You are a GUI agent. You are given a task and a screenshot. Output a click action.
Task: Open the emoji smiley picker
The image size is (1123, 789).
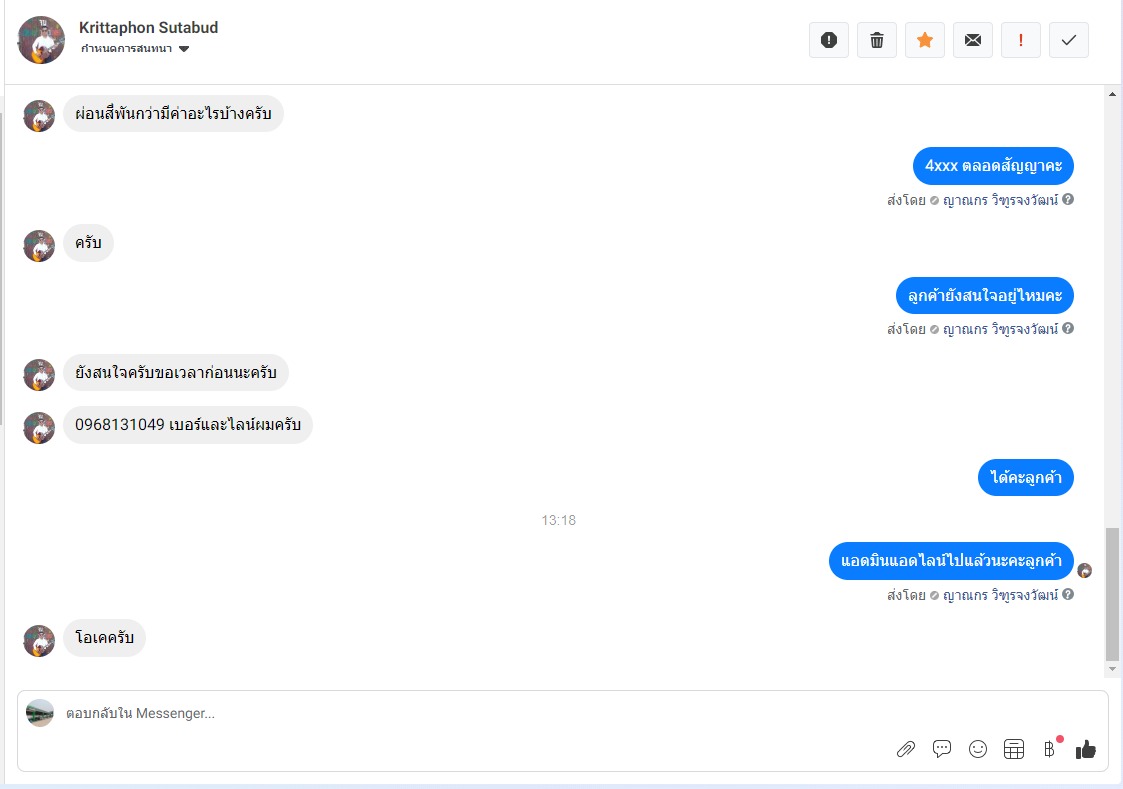click(978, 749)
